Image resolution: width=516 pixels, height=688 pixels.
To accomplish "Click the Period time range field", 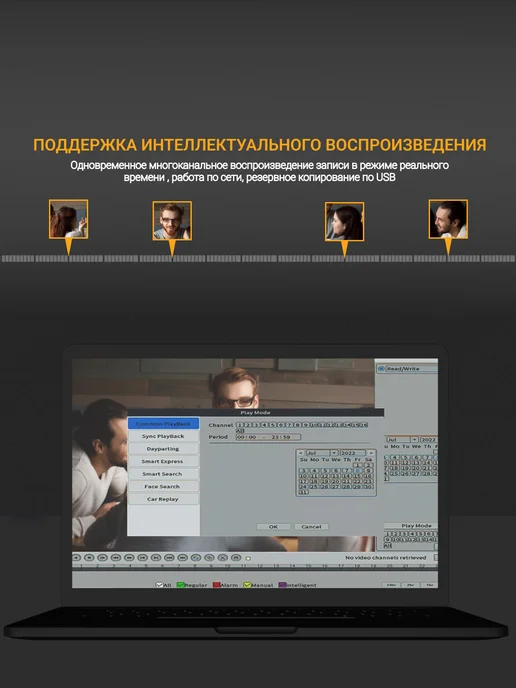I will pyautogui.click(x=269, y=437).
